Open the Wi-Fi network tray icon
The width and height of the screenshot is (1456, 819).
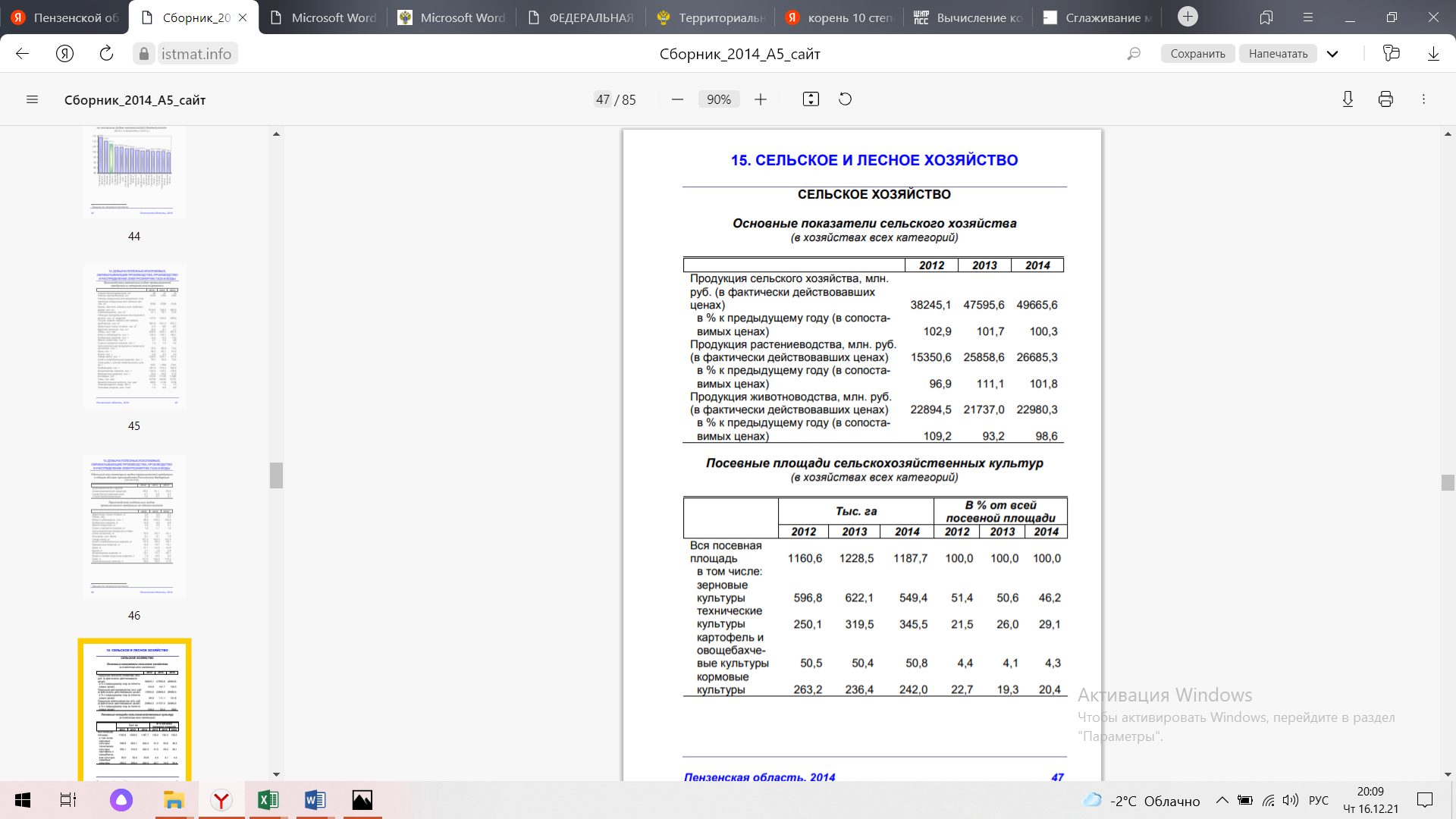click(x=1268, y=800)
